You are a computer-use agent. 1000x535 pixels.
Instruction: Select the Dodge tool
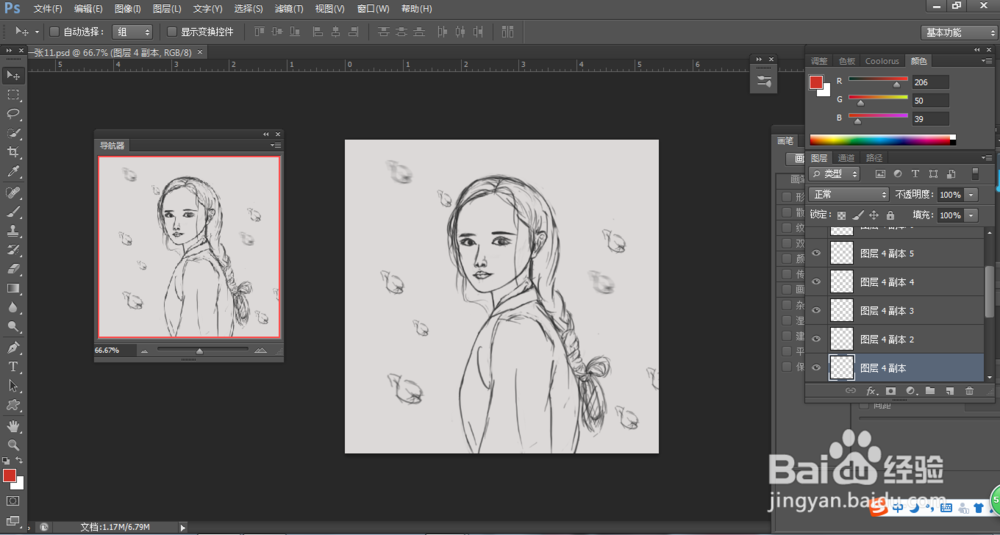tap(13, 326)
